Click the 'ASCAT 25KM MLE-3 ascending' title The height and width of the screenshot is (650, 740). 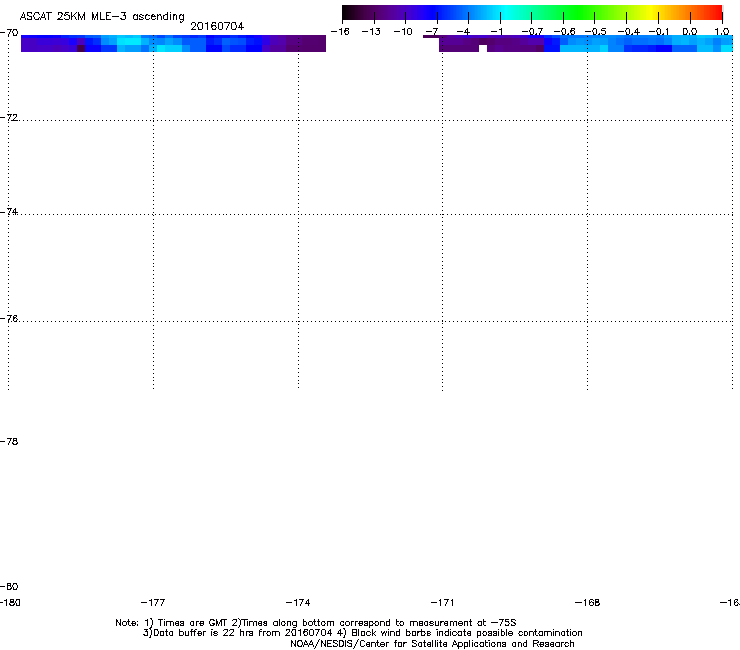click(102, 17)
